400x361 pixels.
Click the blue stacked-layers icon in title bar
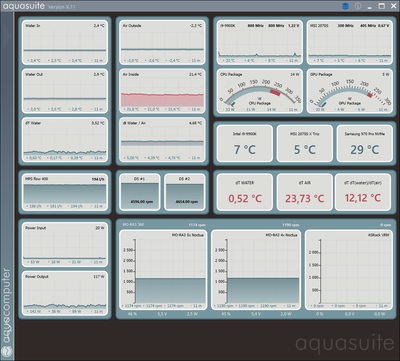point(345,6)
